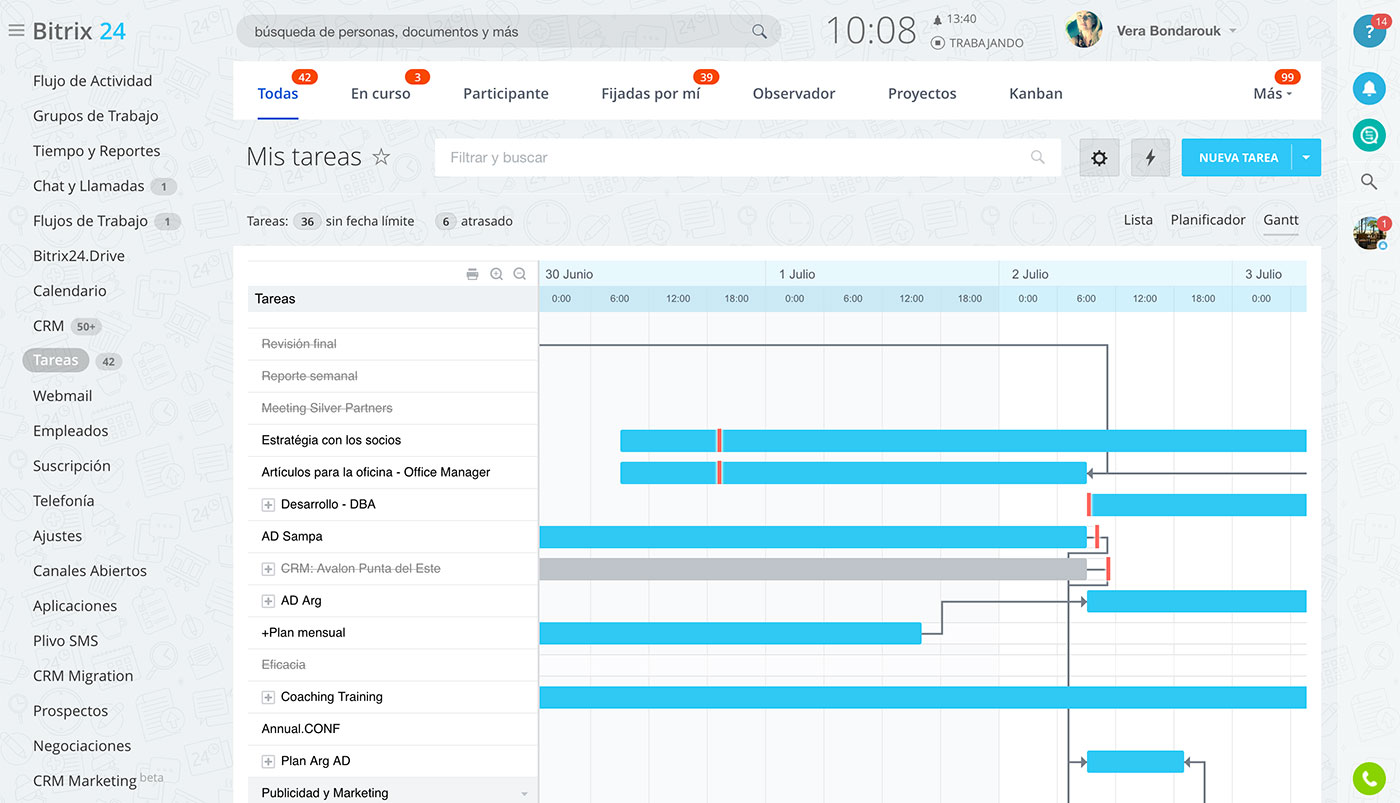Image resolution: width=1400 pixels, height=803 pixels.
Task: Open the help question mark icon
Action: coord(1368,33)
